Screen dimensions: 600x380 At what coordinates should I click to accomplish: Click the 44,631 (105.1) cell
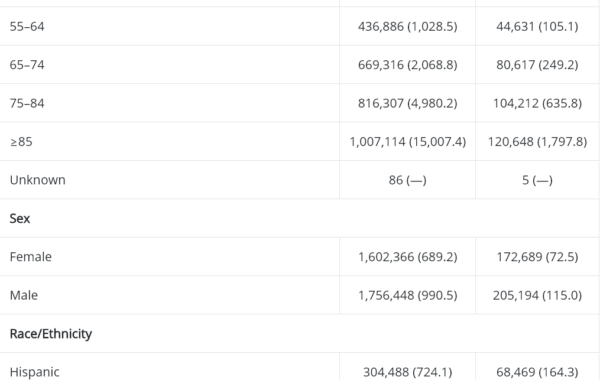[x=537, y=26]
